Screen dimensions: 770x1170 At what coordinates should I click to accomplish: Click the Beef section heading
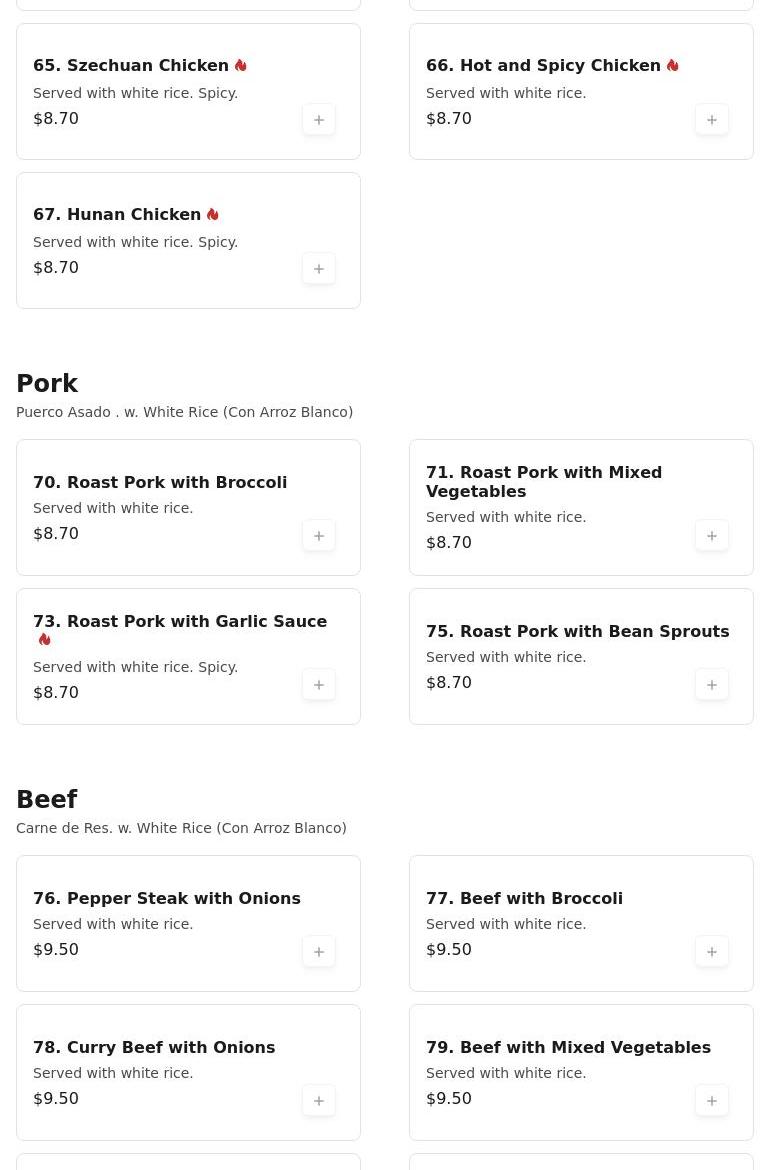click(47, 800)
